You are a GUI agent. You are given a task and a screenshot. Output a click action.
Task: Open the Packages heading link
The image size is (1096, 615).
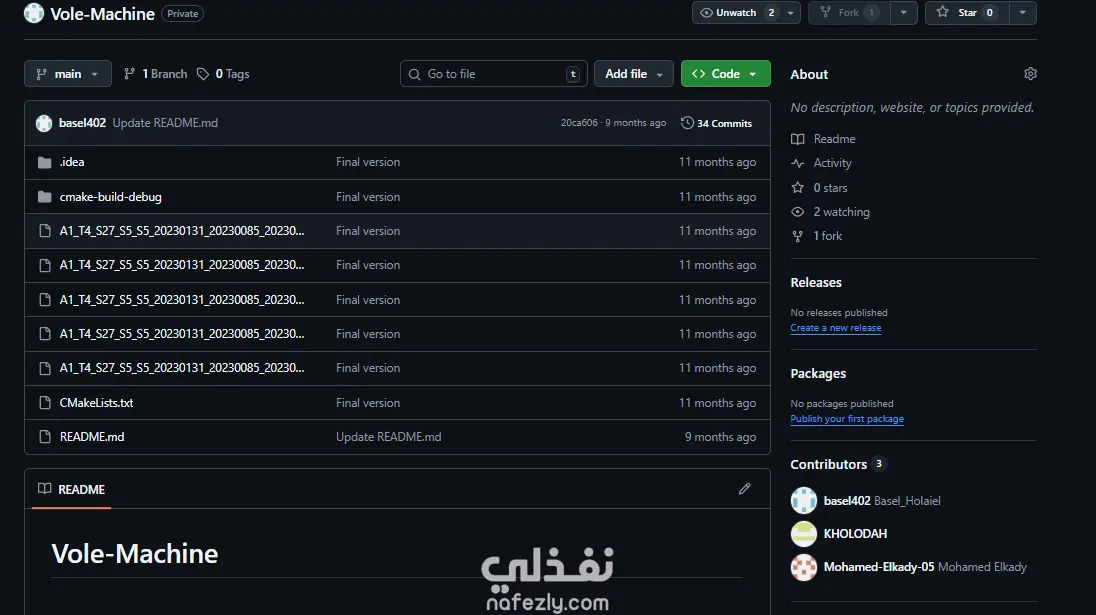818,374
